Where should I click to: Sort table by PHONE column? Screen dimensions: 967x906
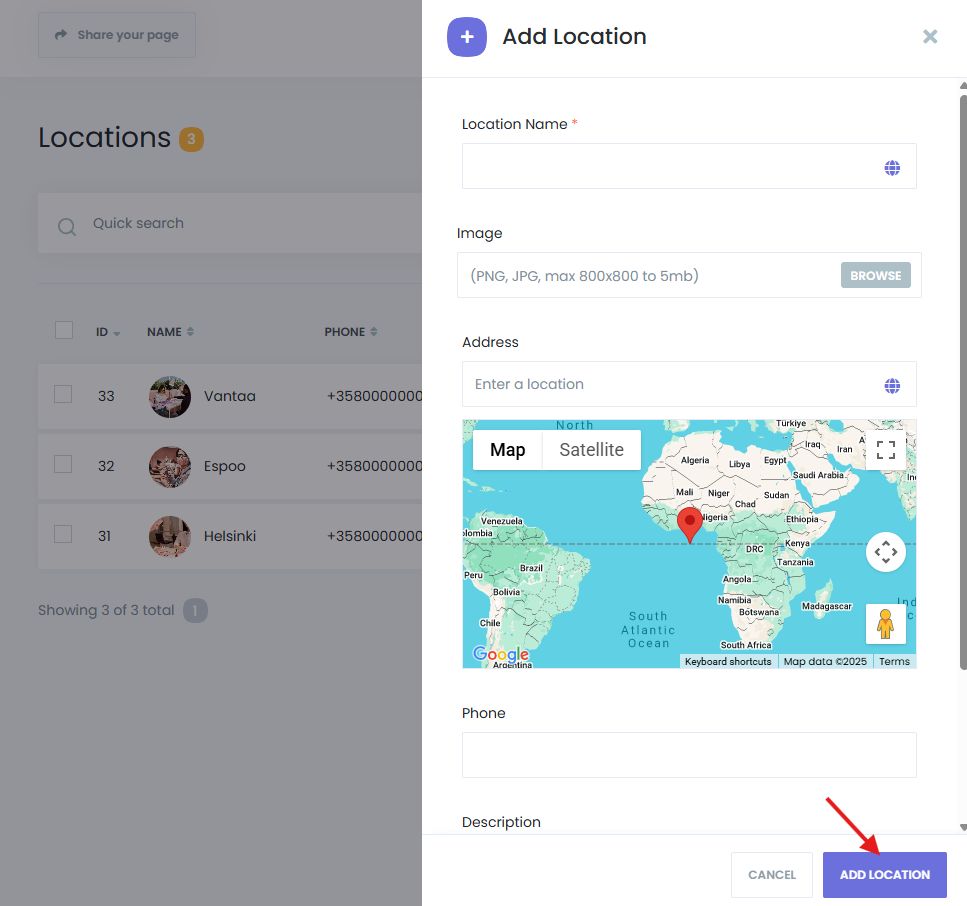351,332
